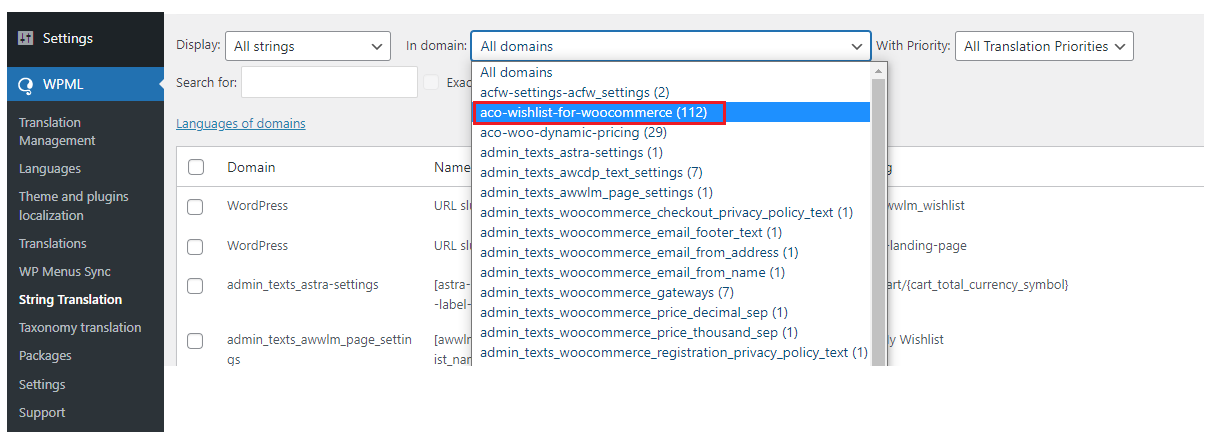Pick admin_texts_woocommerce_email_from_name option
Screen dimensions: 1229x447
[671, 272]
